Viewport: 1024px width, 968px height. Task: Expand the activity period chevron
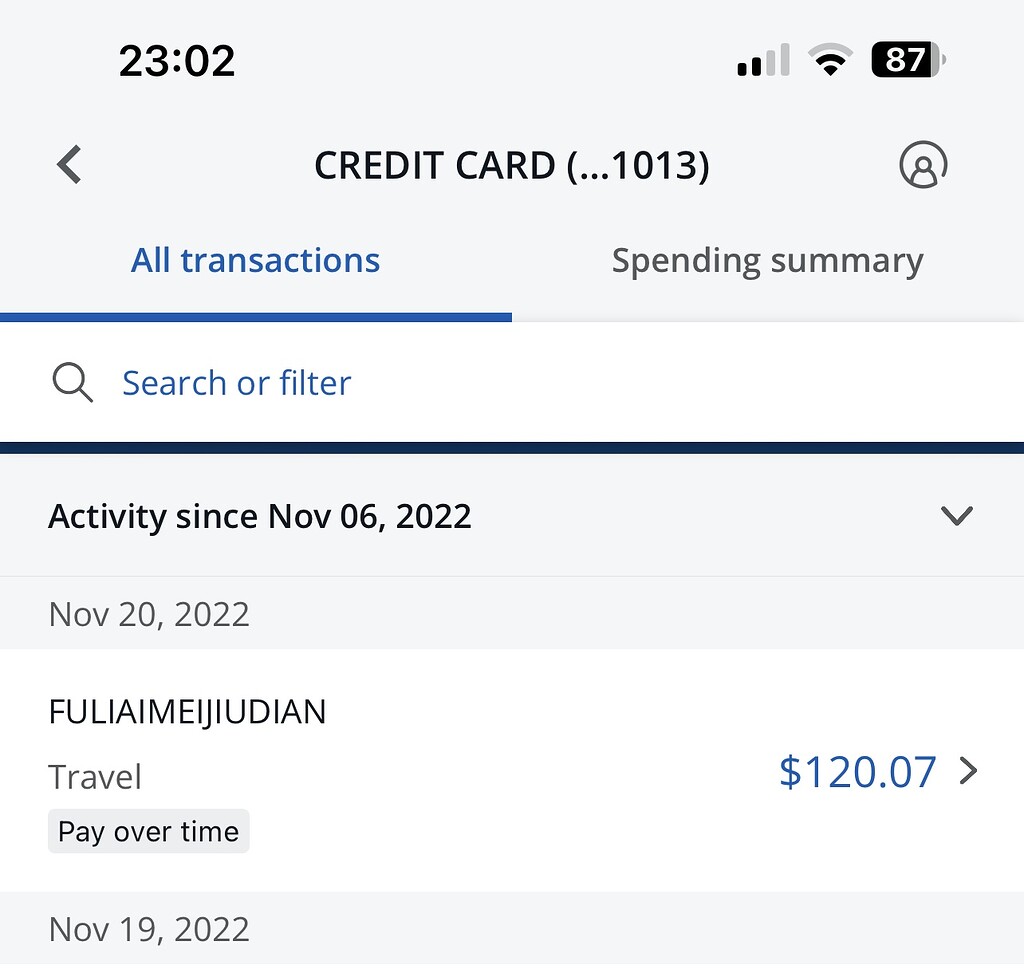click(x=957, y=516)
